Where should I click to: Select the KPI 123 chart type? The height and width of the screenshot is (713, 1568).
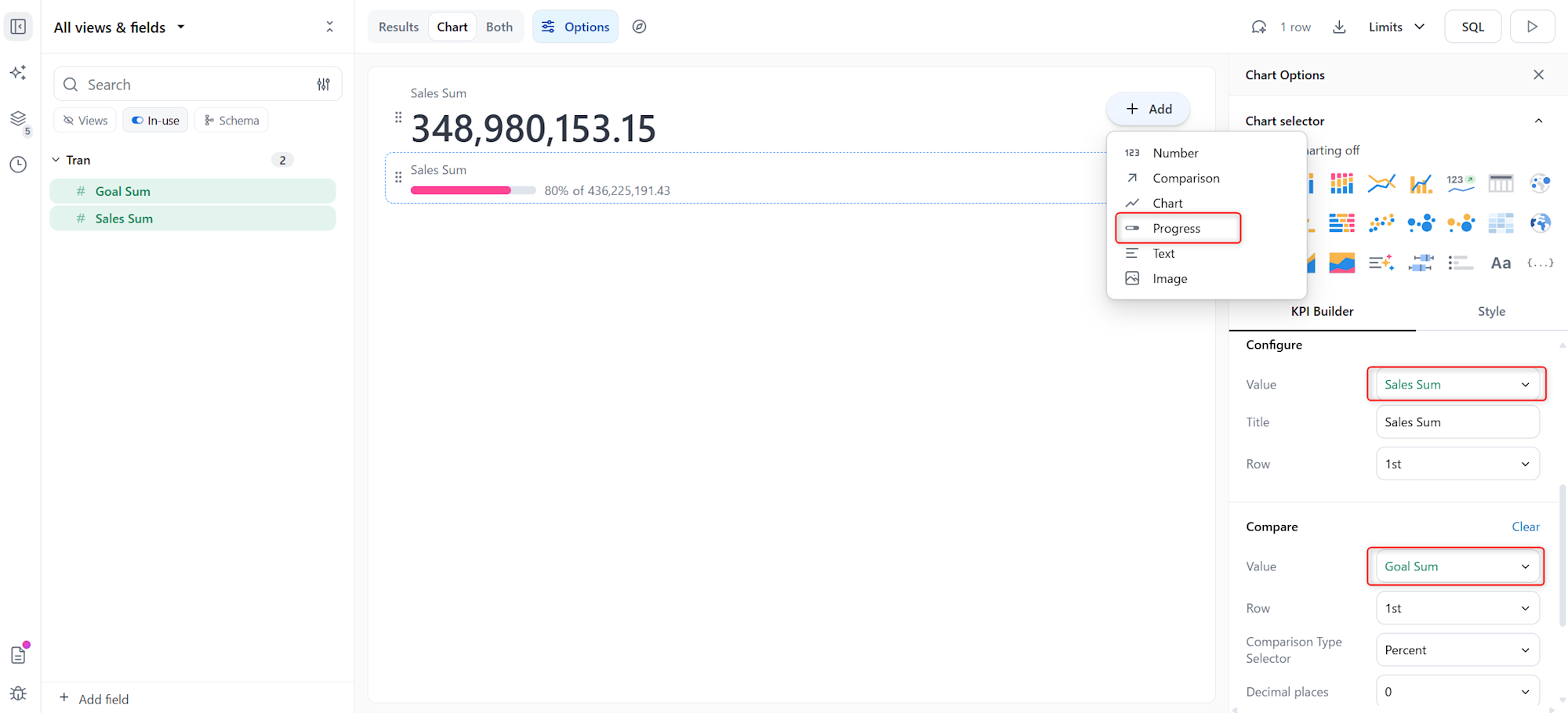point(1461,183)
